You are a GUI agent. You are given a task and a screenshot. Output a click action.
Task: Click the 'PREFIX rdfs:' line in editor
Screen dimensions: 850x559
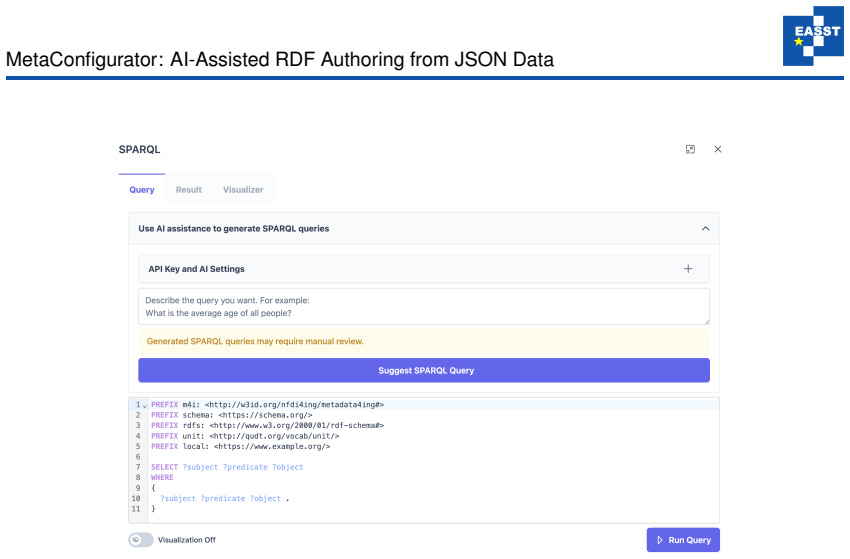click(267, 426)
